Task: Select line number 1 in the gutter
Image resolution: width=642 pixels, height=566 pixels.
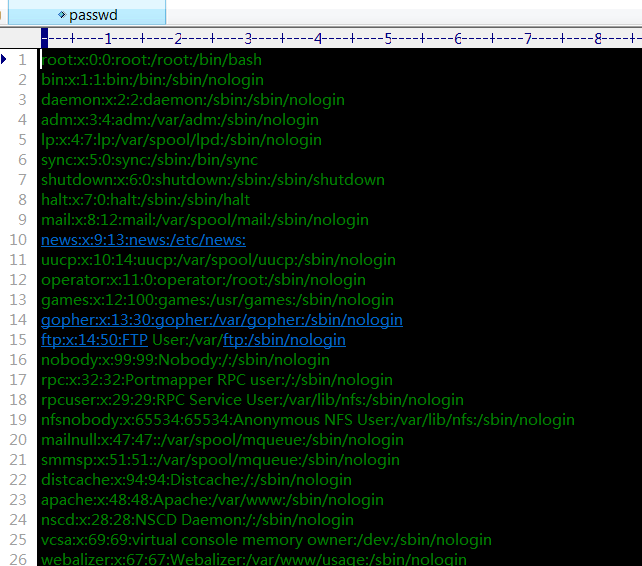Action: 22,60
